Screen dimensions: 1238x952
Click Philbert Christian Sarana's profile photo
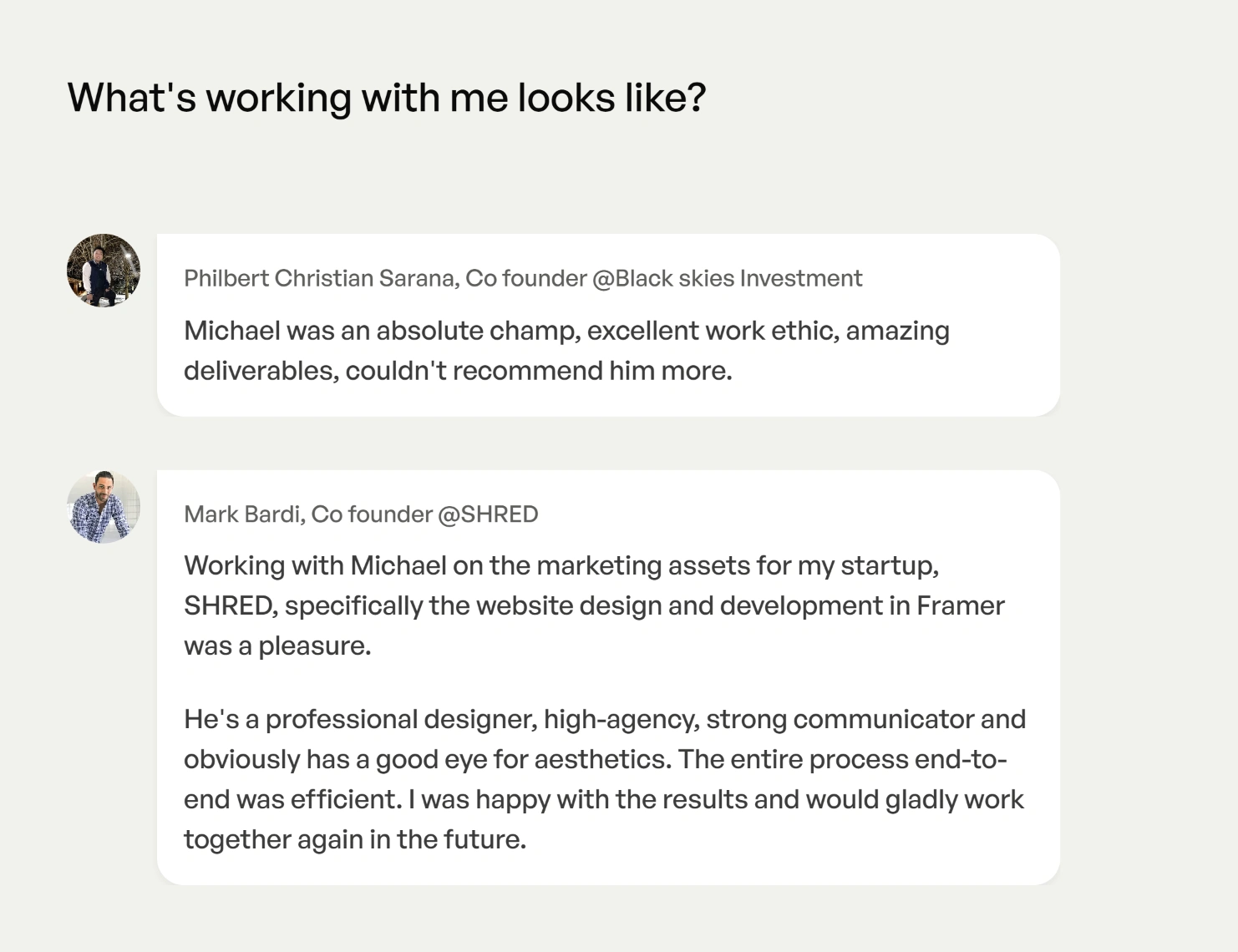point(104,271)
